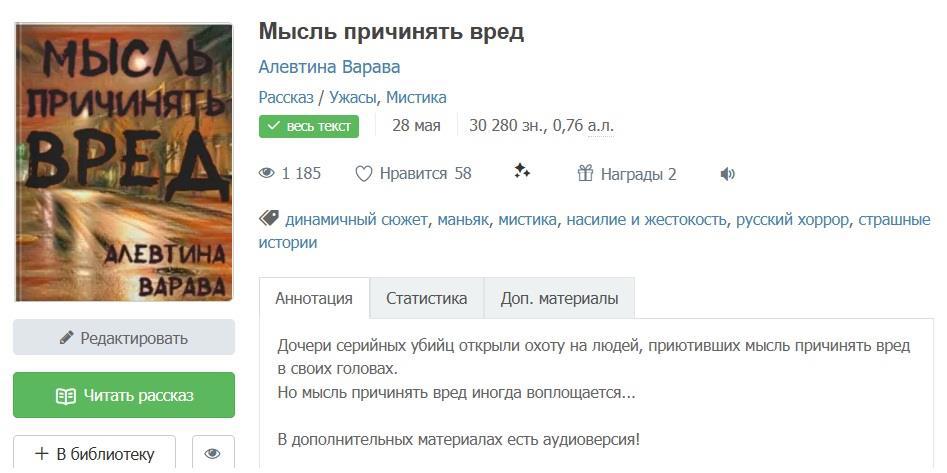Viewport: 947px width, 473px height.
Task: Click the gift awards icon
Action: pos(586,174)
